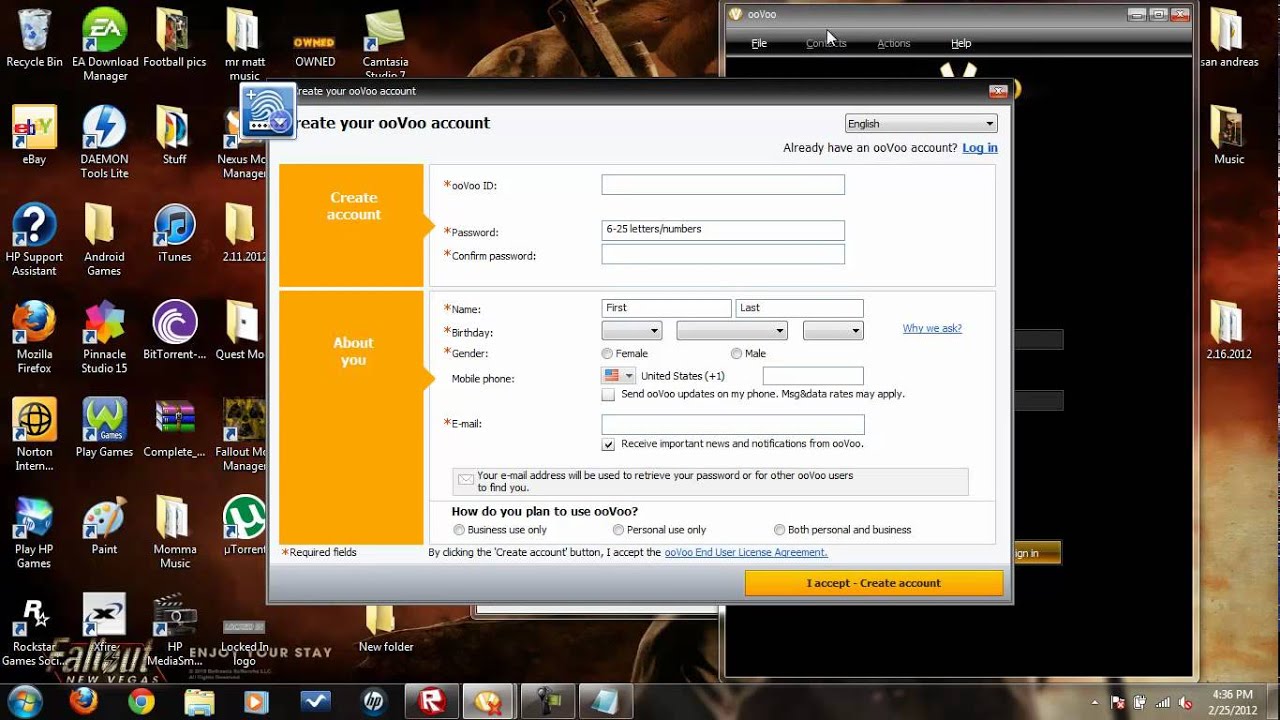Choose Personal use only option

[x=618, y=530]
